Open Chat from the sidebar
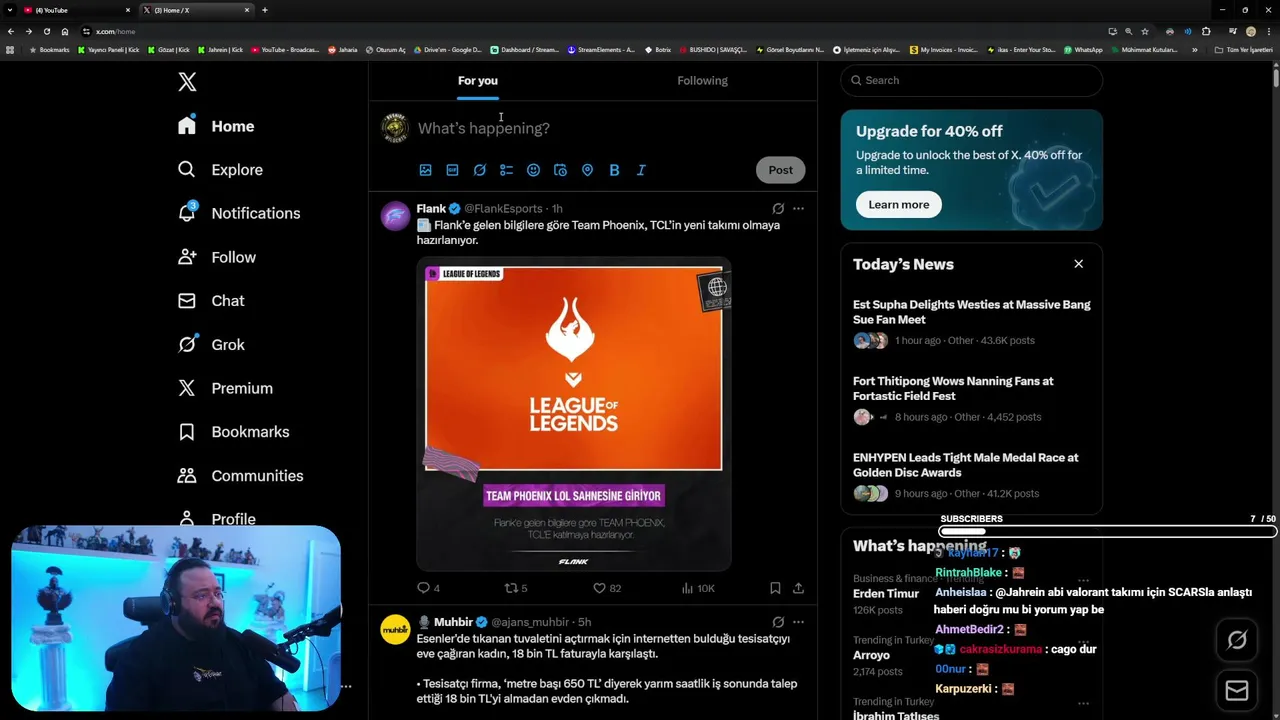Image resolution: width=1280 pixels, height=720 pixels. pos(210,301)
